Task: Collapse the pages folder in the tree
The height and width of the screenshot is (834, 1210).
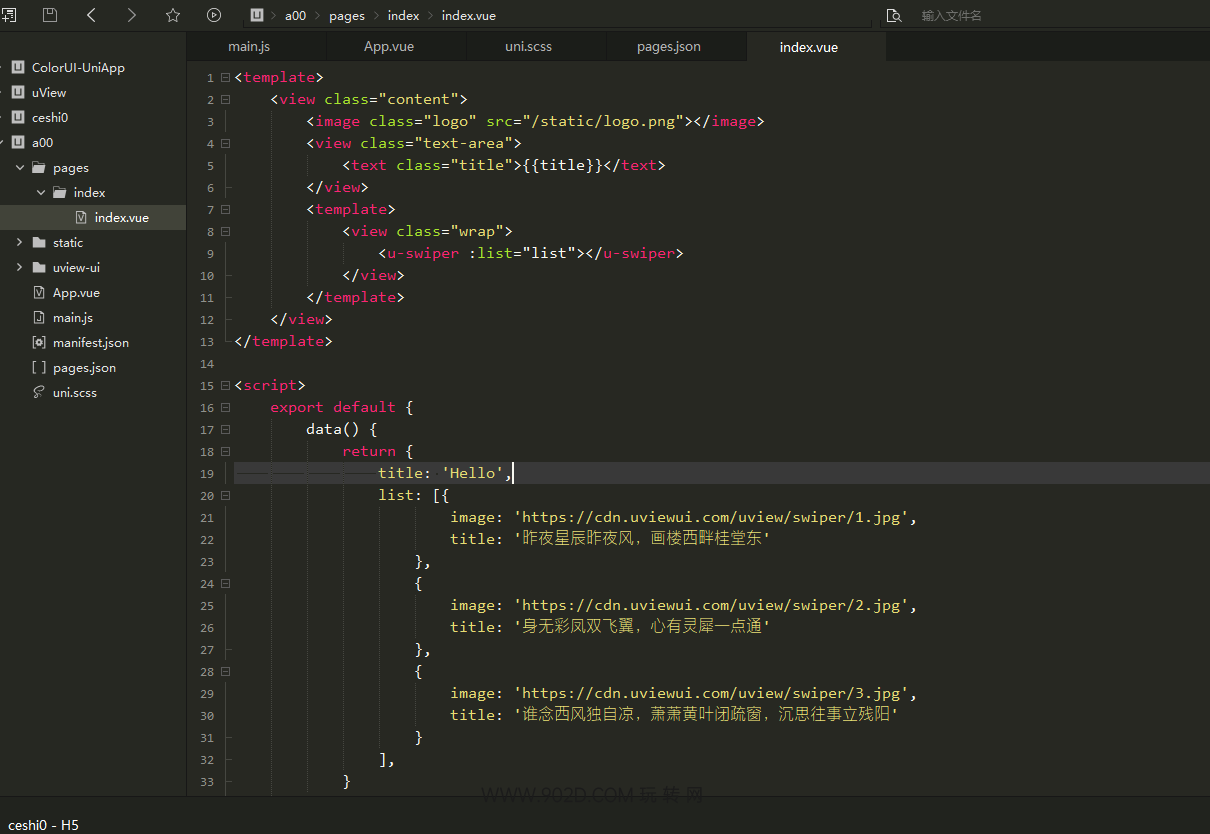Action: (20, 168)
